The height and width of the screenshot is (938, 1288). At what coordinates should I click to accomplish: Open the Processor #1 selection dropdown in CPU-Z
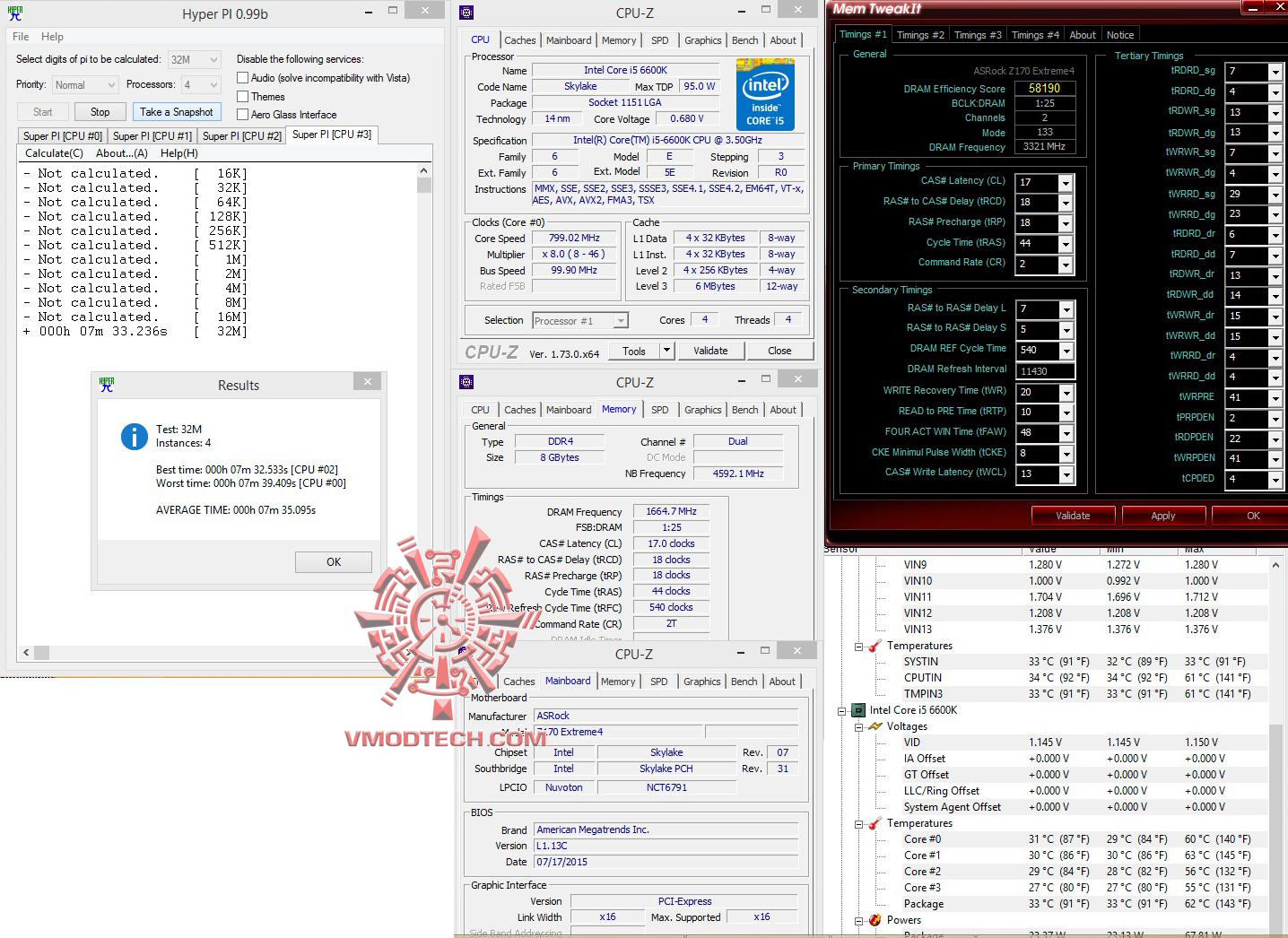pos(621,321)
